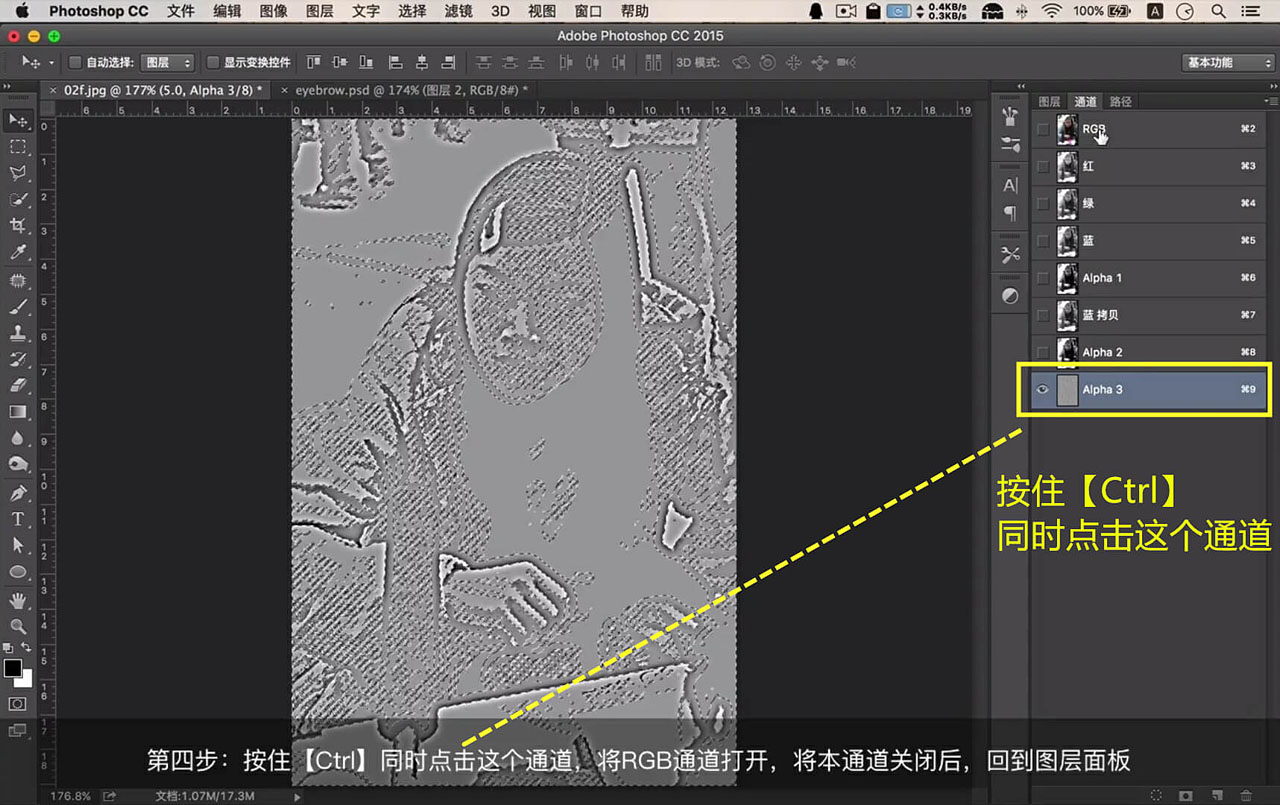Toggle visibility of the 红 channel
The height and width of the screenshot is (805, 1280).
(x=1043, y=166)
